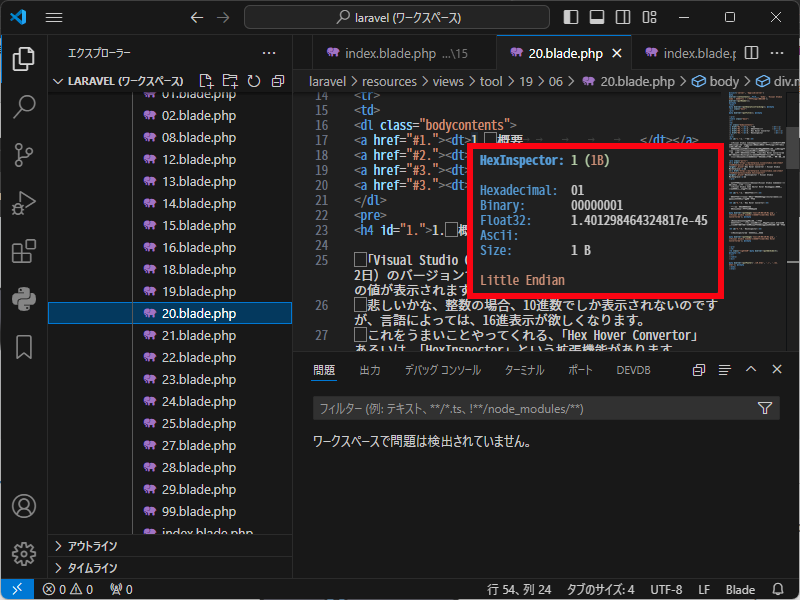Screen dimensions: 800x600
Task: Toggle the bottom panel layout icon
Action: point(597,17)
